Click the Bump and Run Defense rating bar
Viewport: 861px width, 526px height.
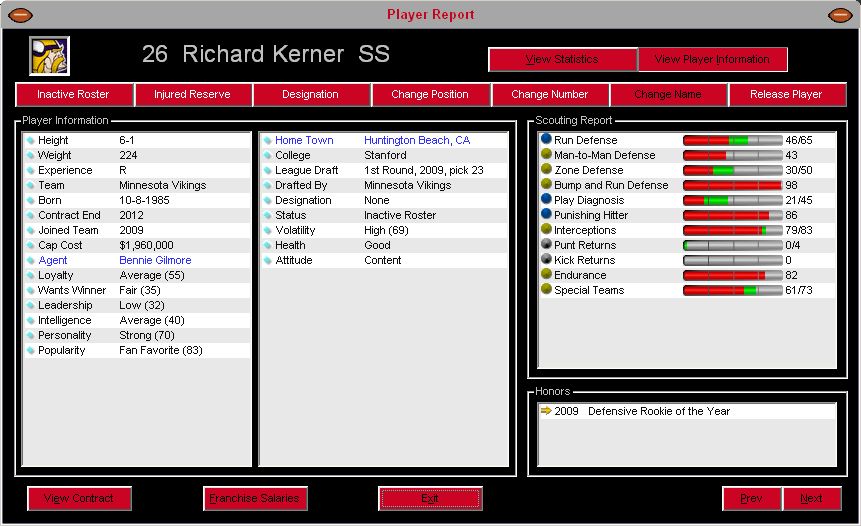coord(732,185)
